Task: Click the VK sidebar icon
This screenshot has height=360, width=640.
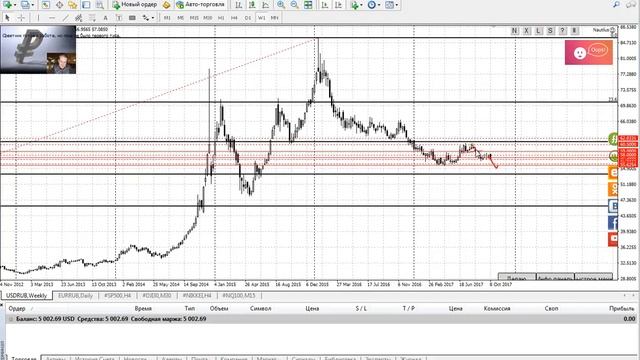Action: pyautogui.click(x=613, y=206)
